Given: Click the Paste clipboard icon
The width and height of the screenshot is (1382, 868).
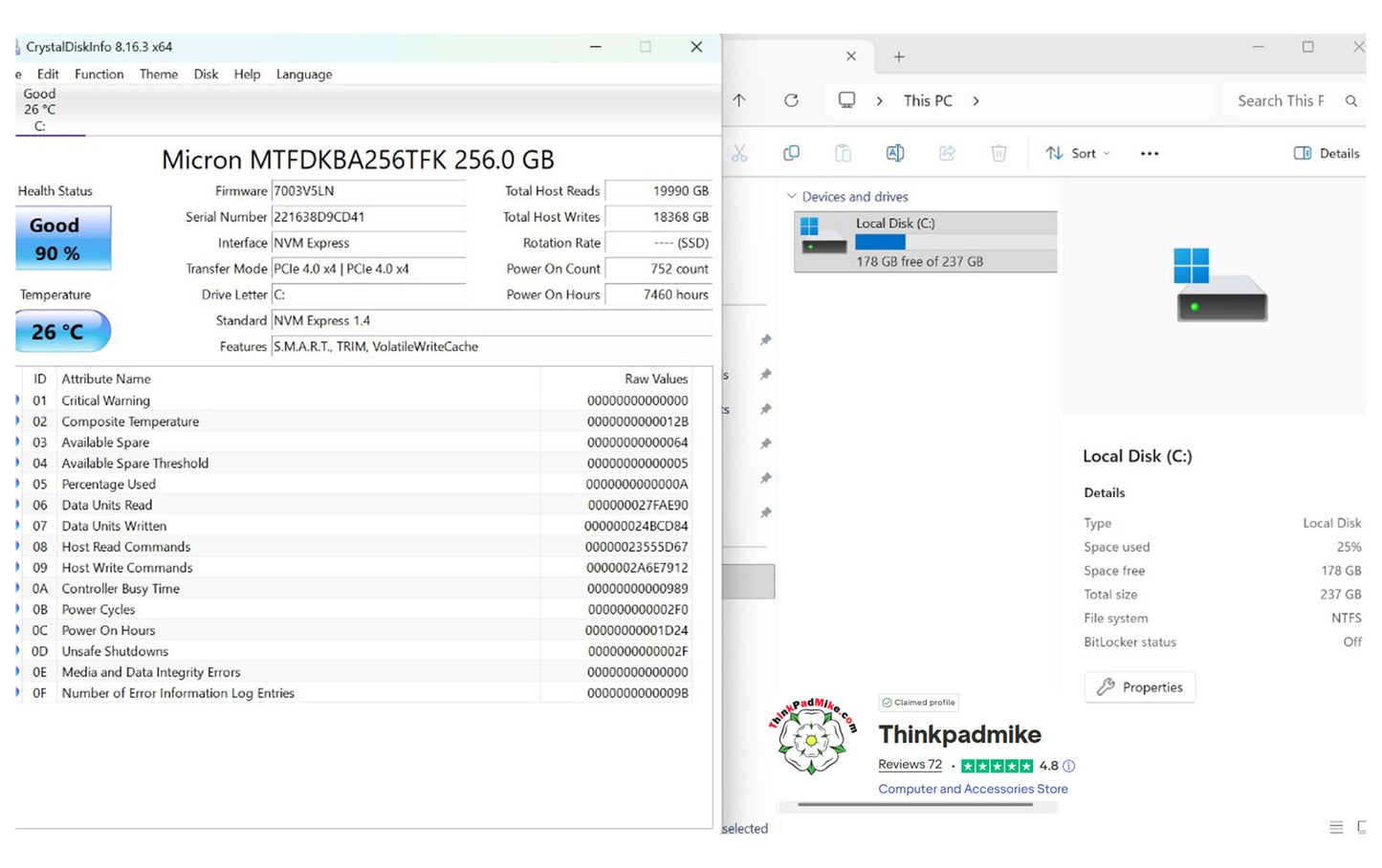Looking at the screenshot, I should (x=843, y=153).
